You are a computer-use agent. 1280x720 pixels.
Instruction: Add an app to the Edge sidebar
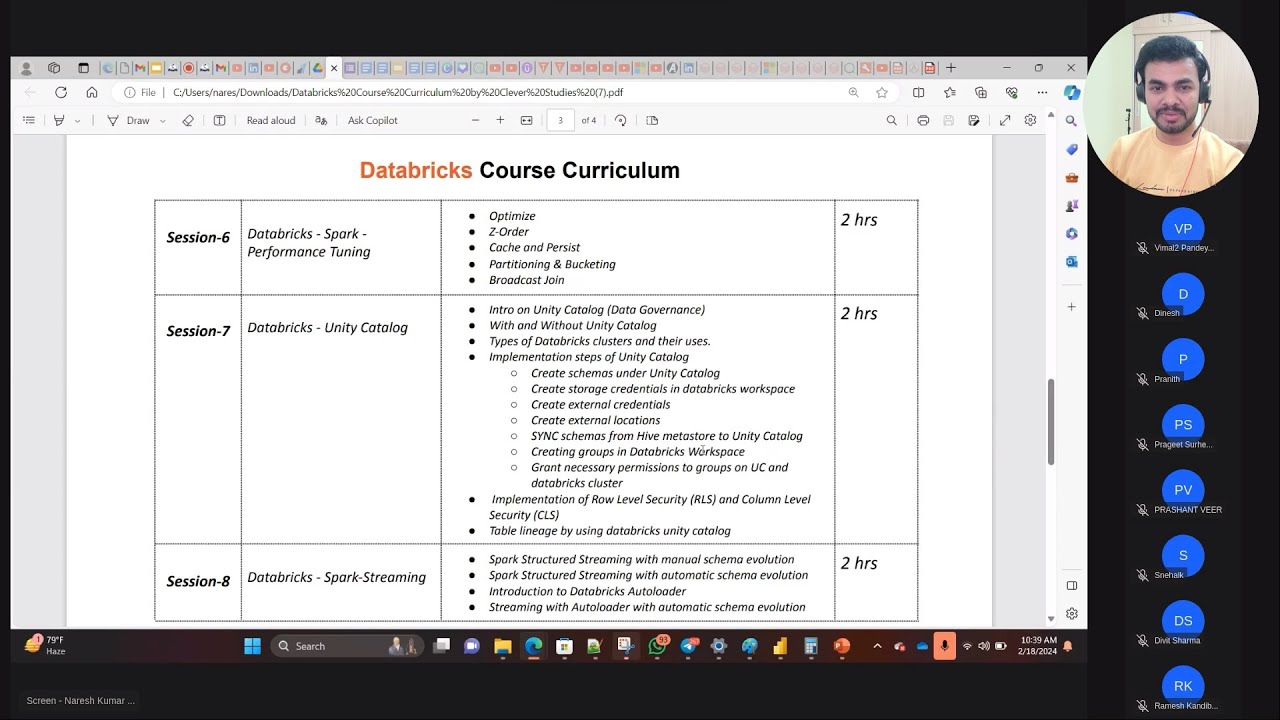coord(1071,307)
